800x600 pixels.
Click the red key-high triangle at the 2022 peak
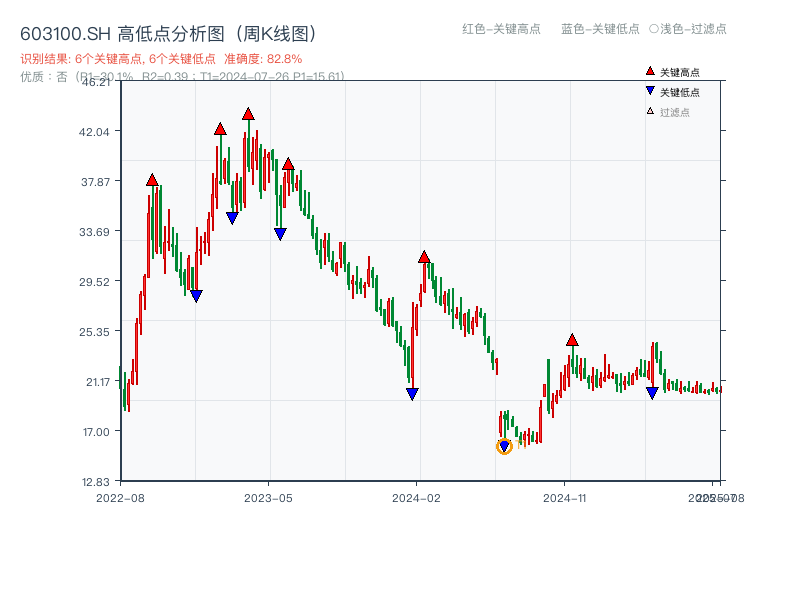[152, 179]
